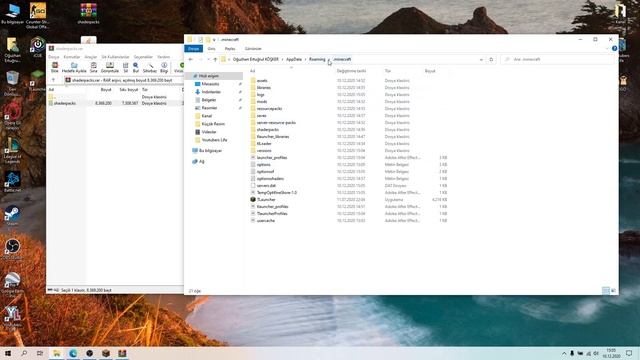Select the usercache file
This screenshot has height=360, width=640.
click(x=266, y=220)
